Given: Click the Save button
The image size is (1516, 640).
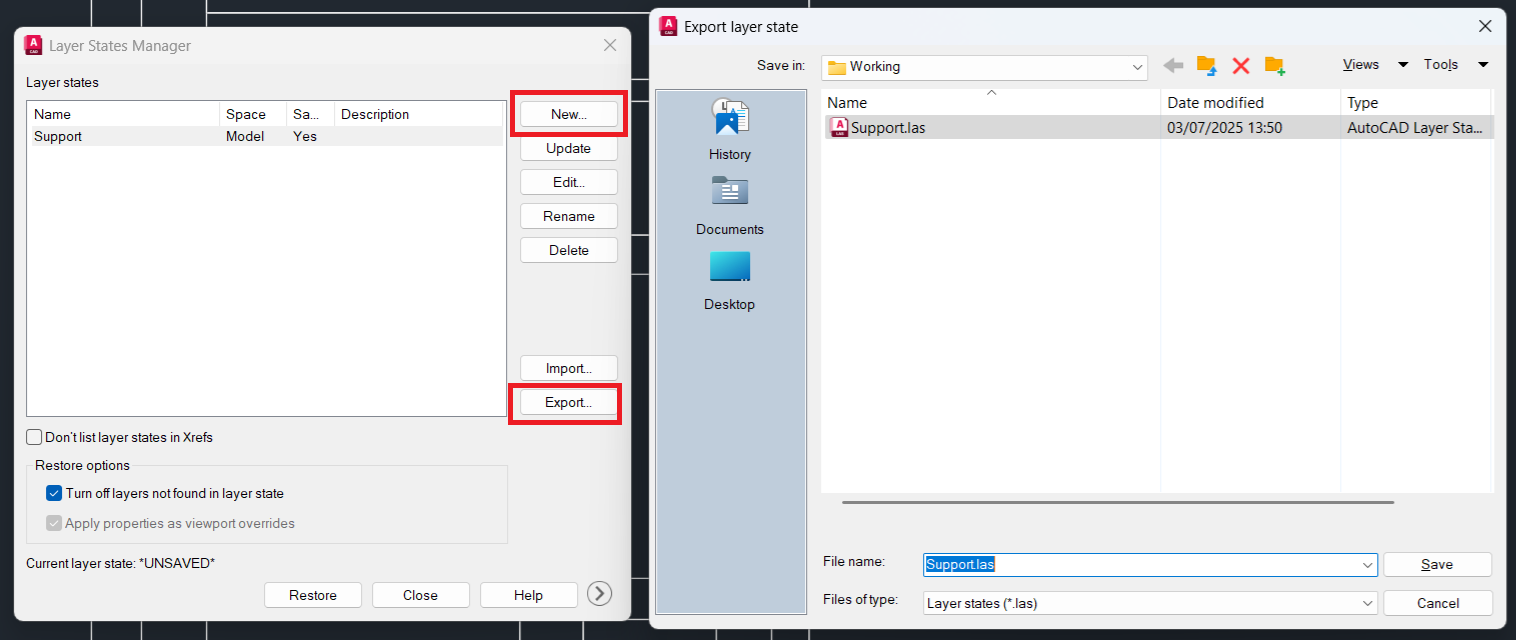Looking at the screenshot, I should tap(1437, 565).
